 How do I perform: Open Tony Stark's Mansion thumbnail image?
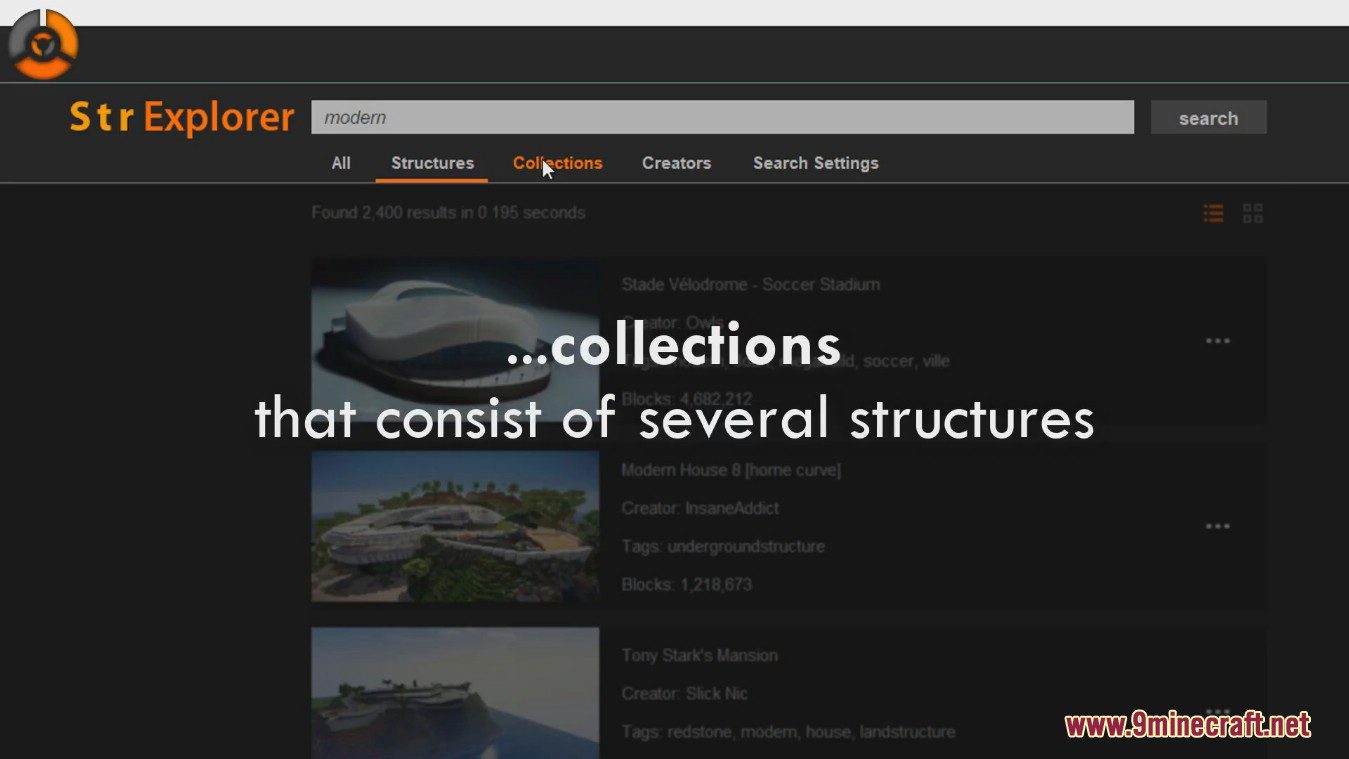click(455, 692)
